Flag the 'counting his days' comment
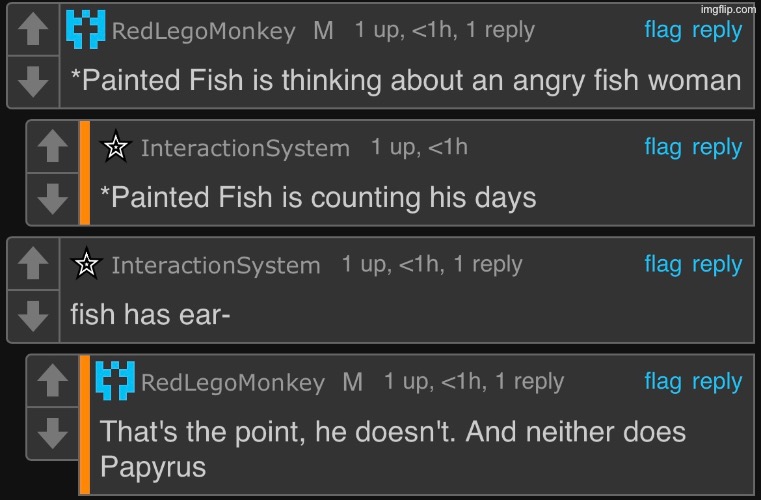 [x=663, y=147]
